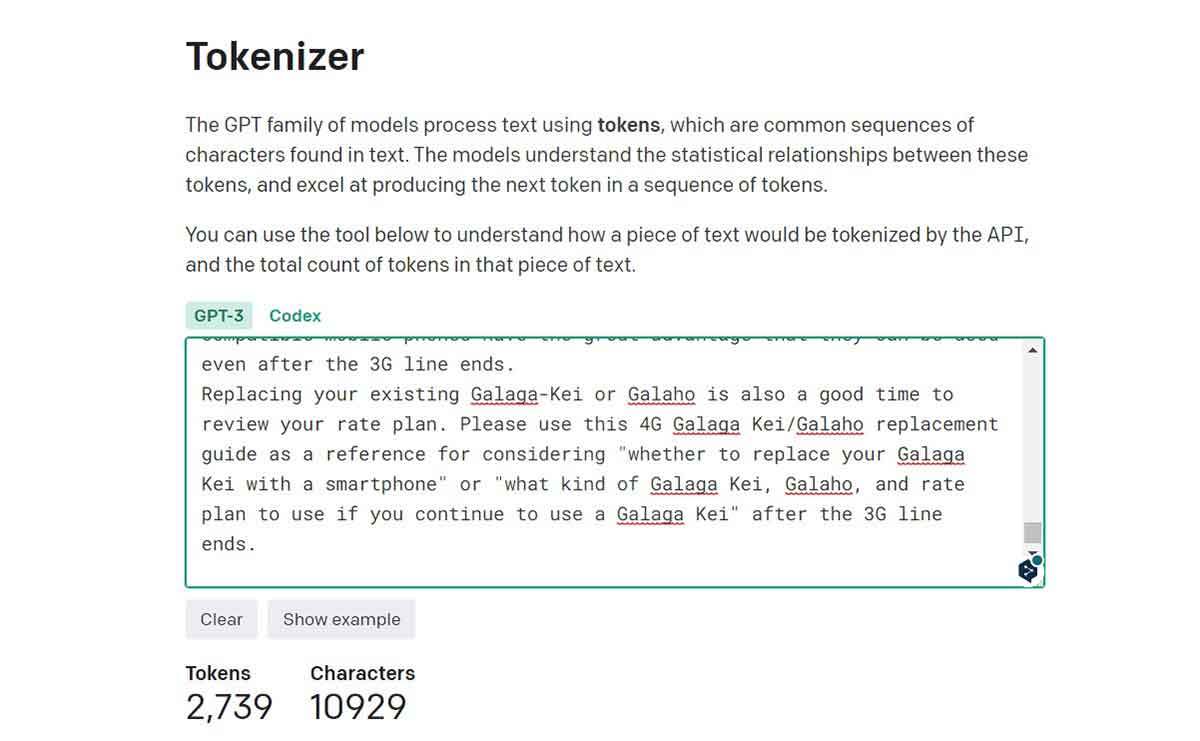This screenshot has height=741, width=1200.
Task: Switch to the Codex tab
Action: [295, 315]
